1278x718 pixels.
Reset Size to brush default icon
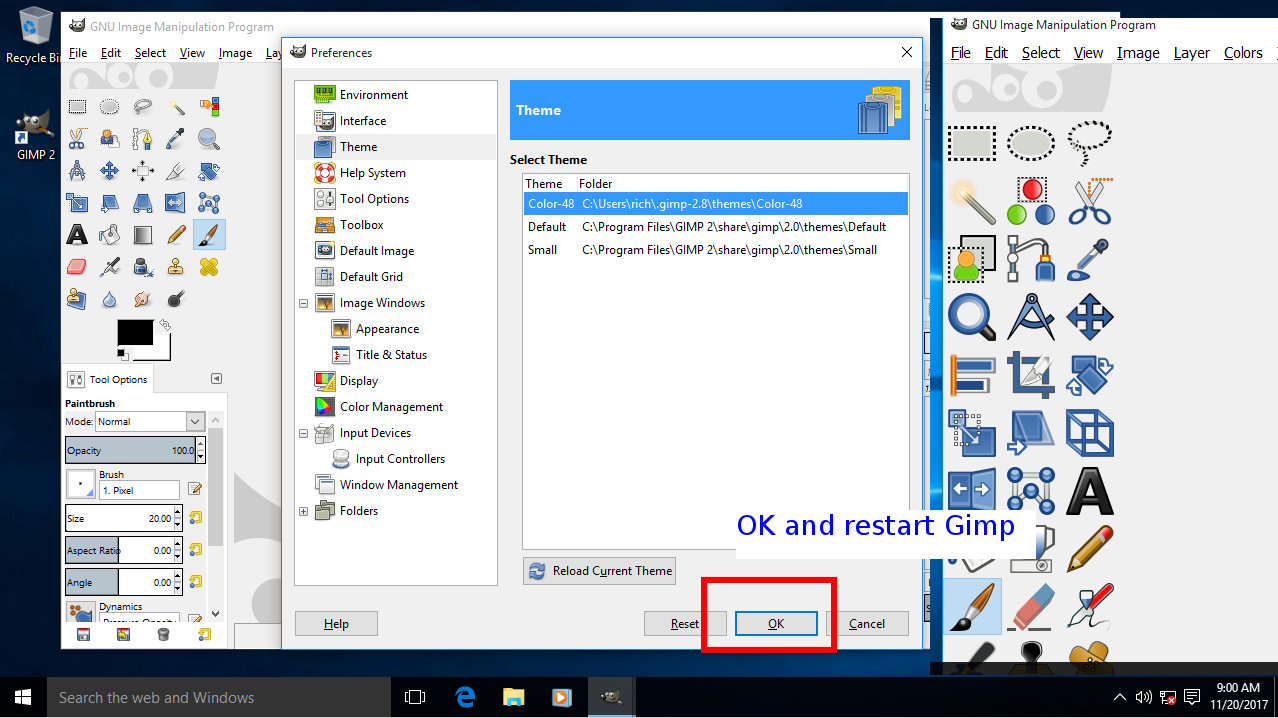pos(195,518)
